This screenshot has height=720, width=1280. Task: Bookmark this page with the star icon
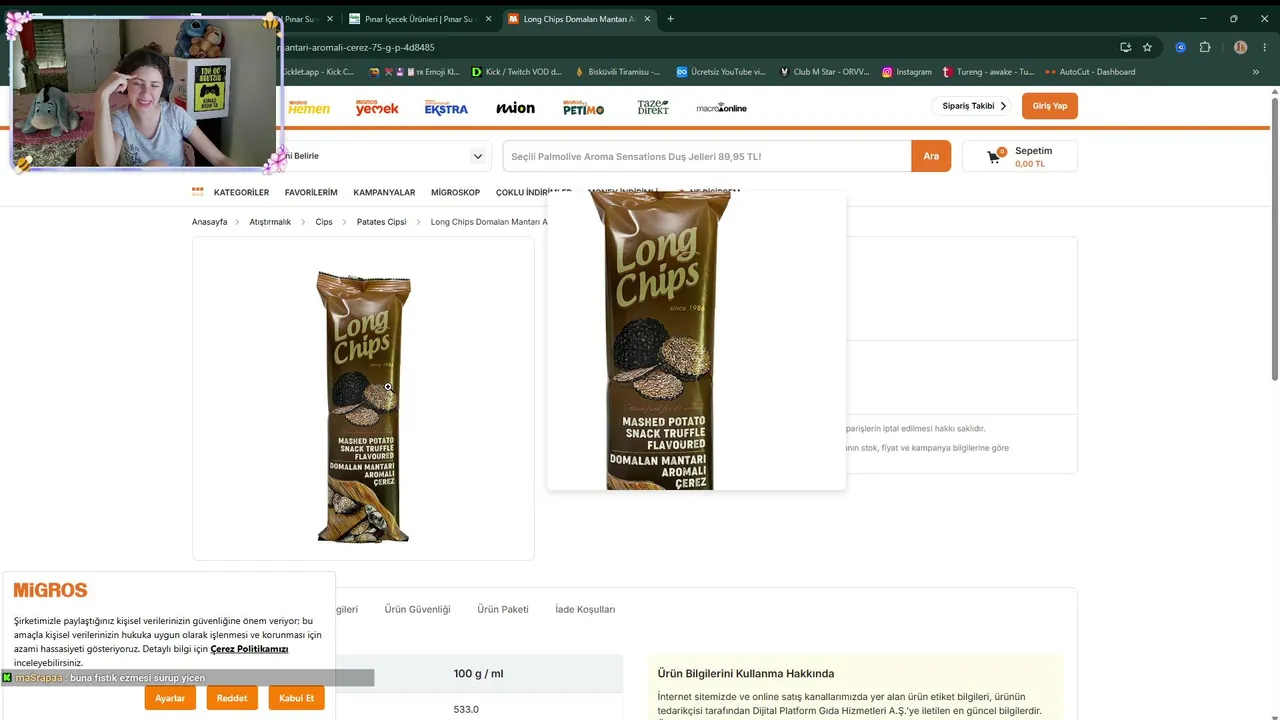tap(1147, 47)
